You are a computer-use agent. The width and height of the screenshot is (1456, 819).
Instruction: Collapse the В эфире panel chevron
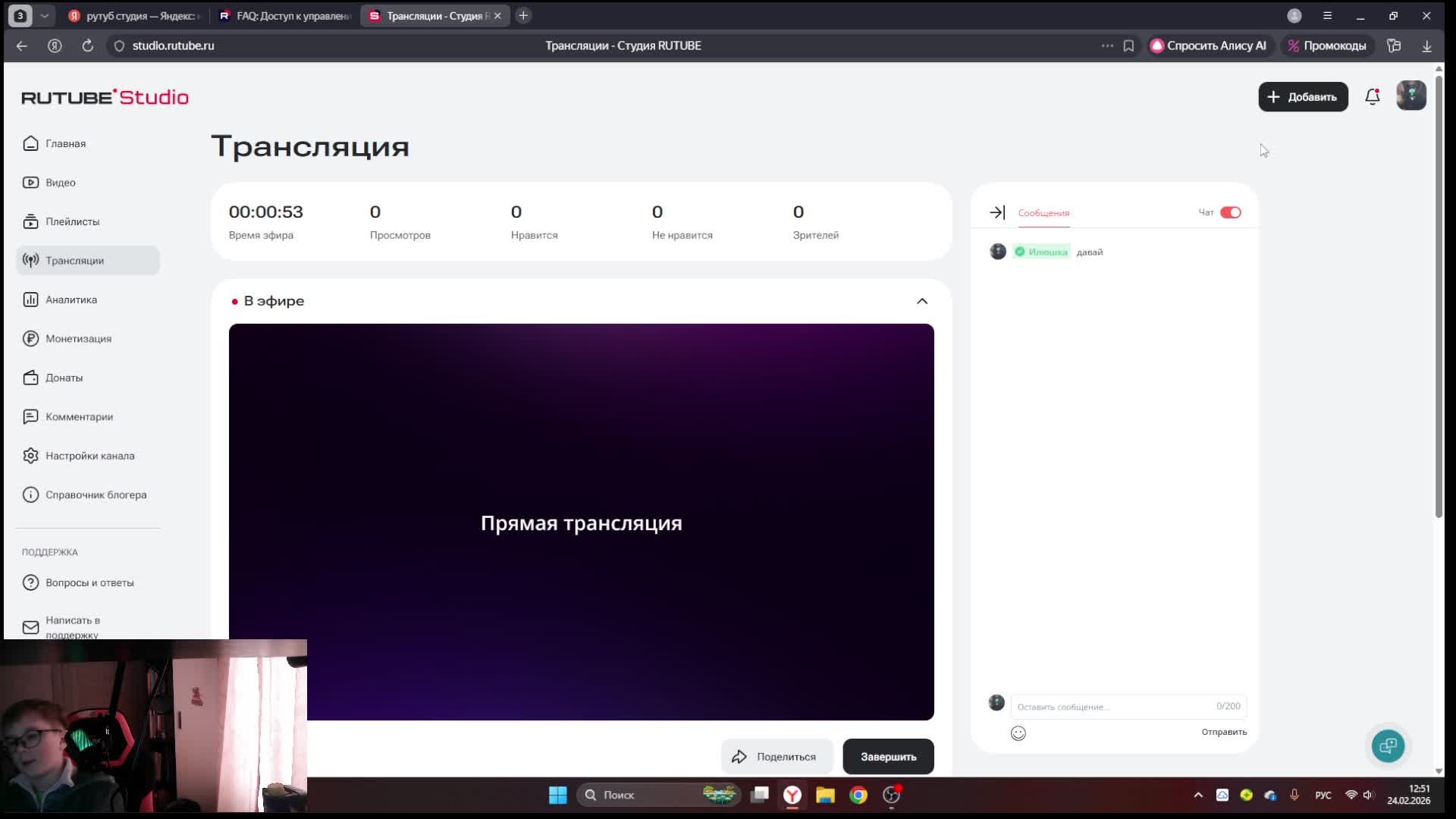click(x=922, y=301)
